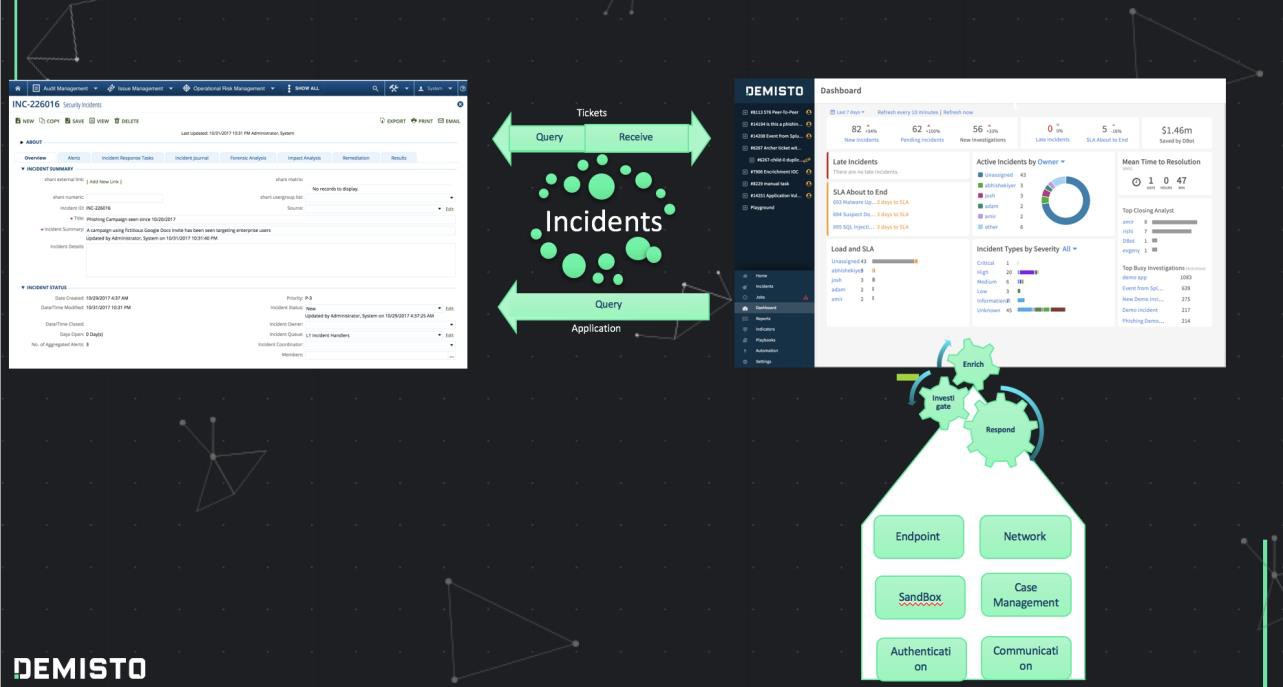Close the INC-226016 record with the X icon
The height and width of the screenshot is (687, 1283).
point(460,104)
